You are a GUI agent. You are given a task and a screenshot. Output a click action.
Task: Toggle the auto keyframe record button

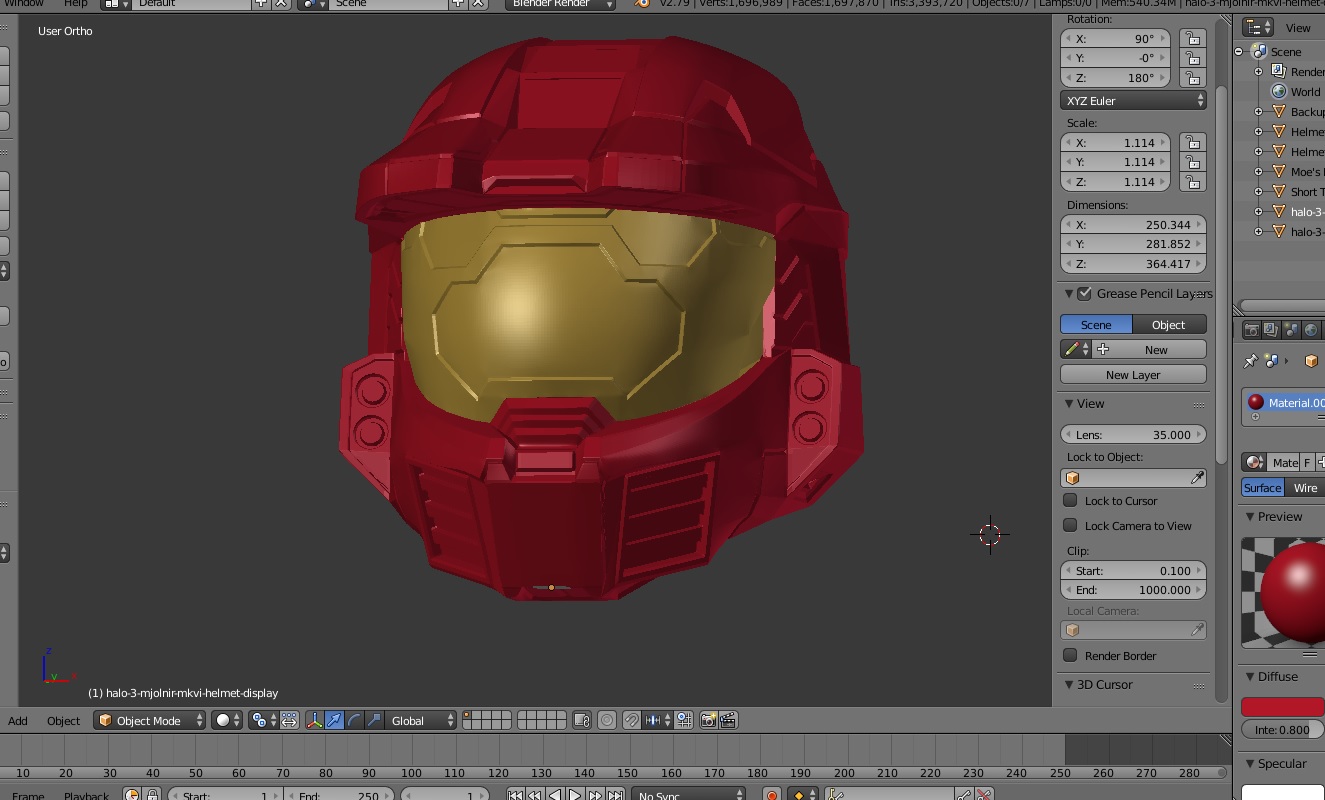click(771, 795)
